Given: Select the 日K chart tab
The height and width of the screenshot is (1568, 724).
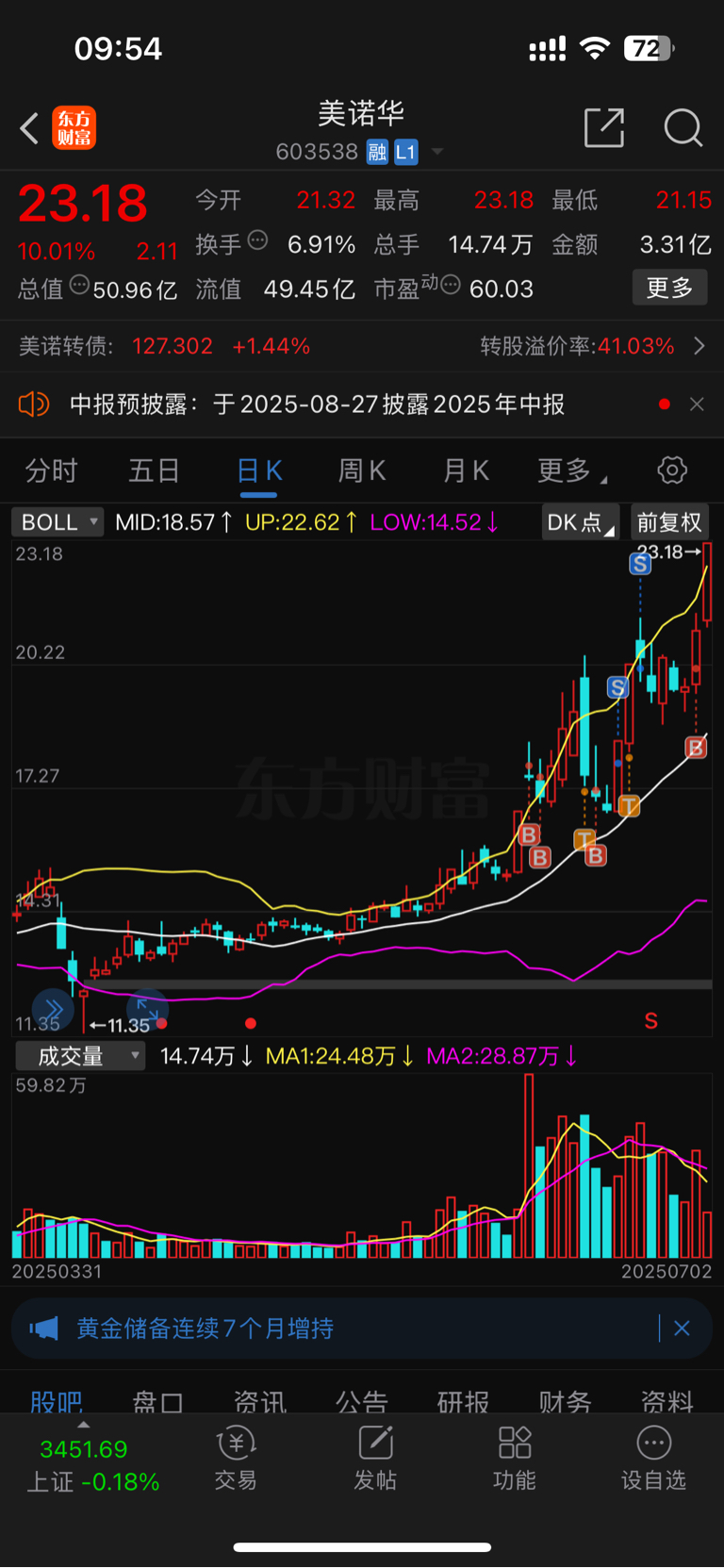Looking at the screenshot, I should (258, 470).
